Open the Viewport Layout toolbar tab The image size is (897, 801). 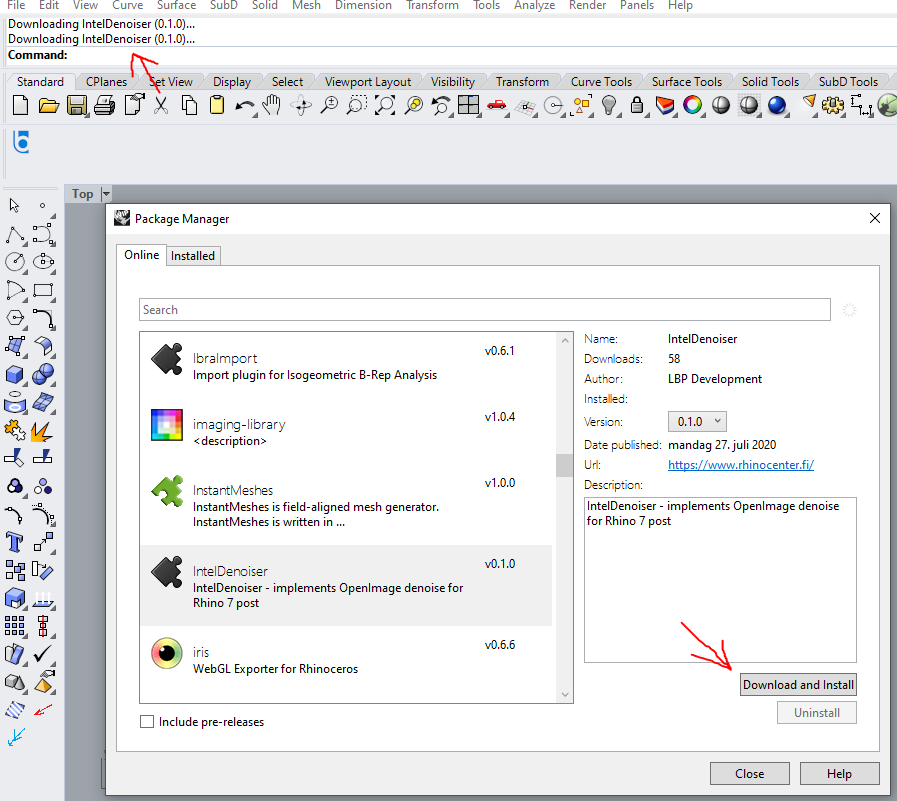pyautogui.click(x=368, y=82)
